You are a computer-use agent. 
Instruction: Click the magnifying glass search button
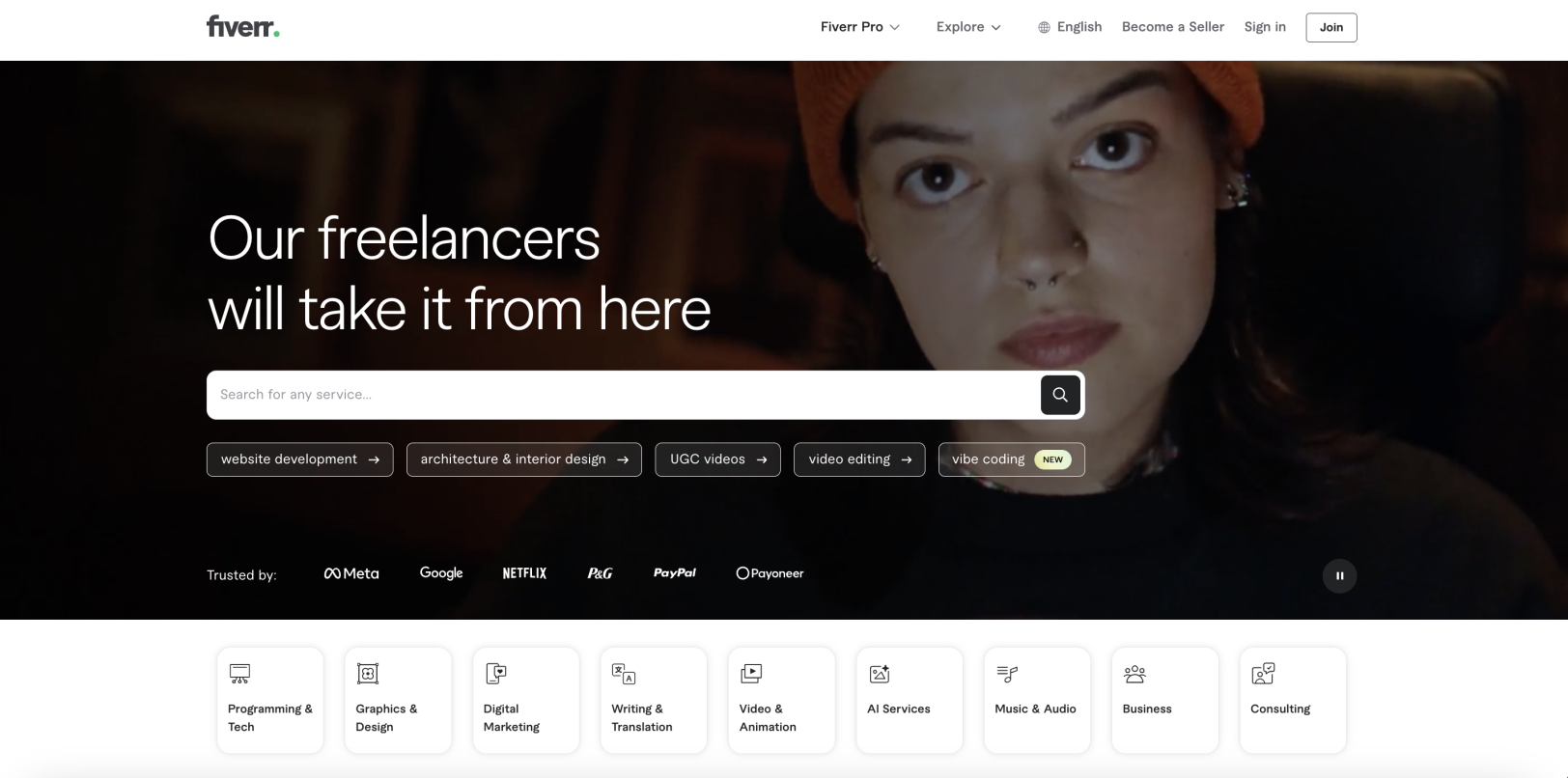click(x=1059, y=395)
